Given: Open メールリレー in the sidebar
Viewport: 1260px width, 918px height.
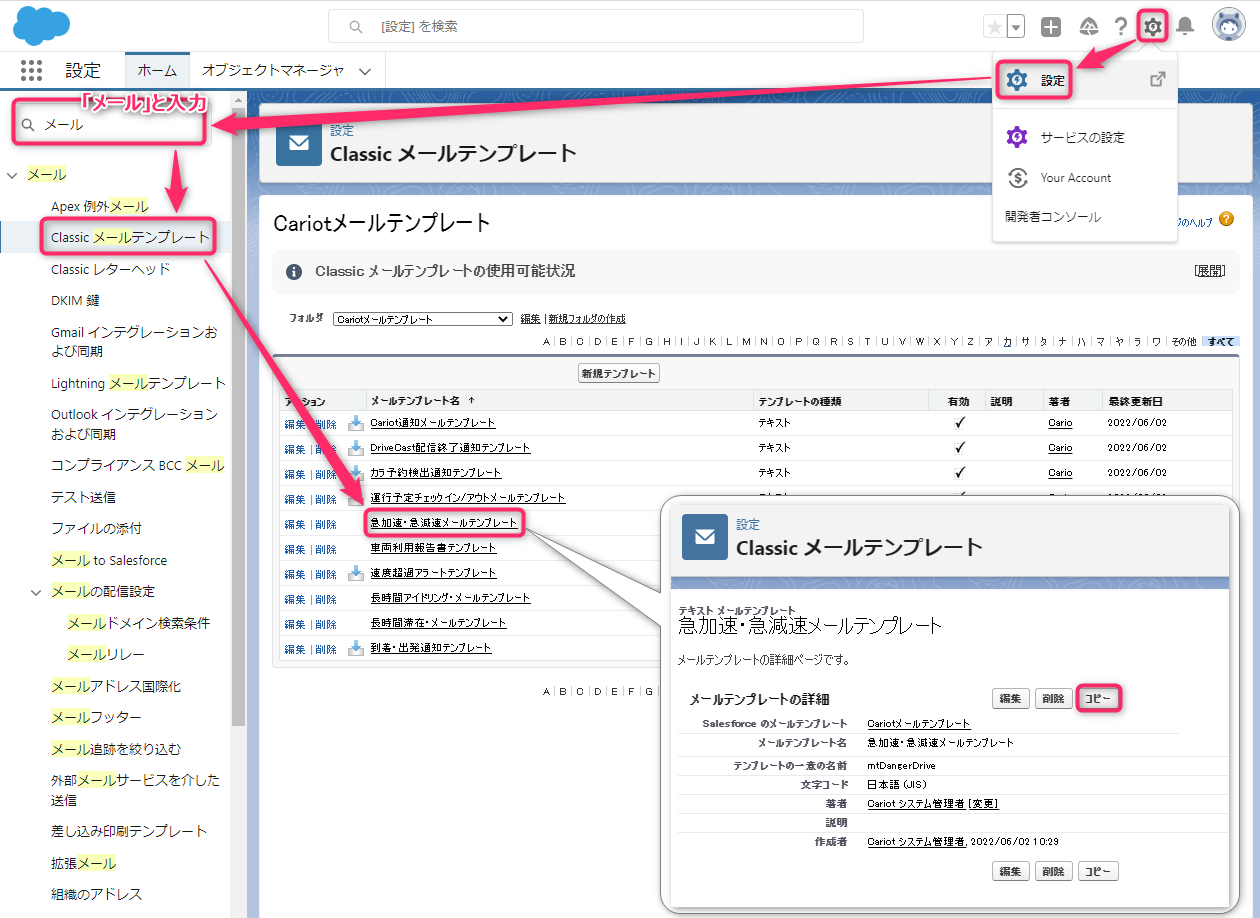Looking at the screenshot, I should [x=106, y=654].
